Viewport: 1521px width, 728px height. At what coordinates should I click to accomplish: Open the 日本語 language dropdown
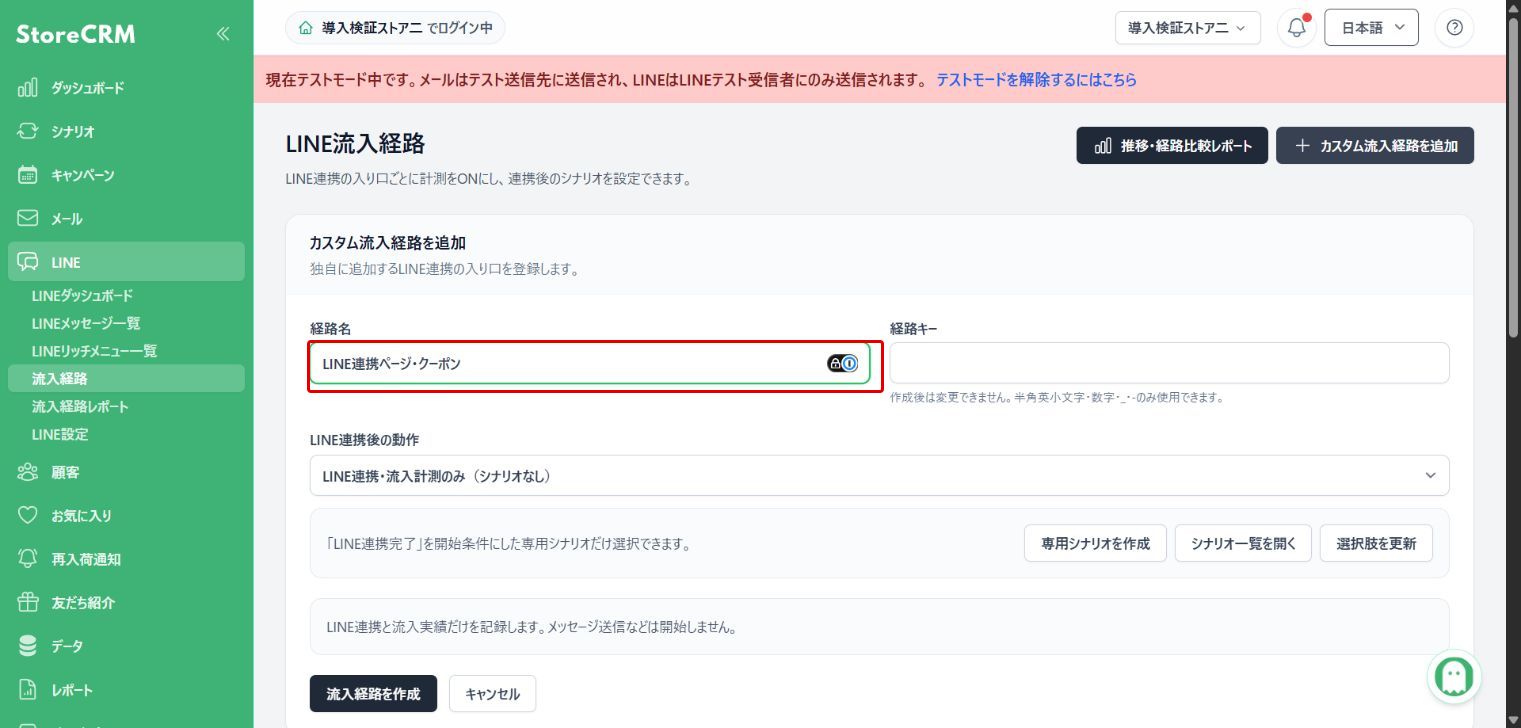(x=1372, y=28)
